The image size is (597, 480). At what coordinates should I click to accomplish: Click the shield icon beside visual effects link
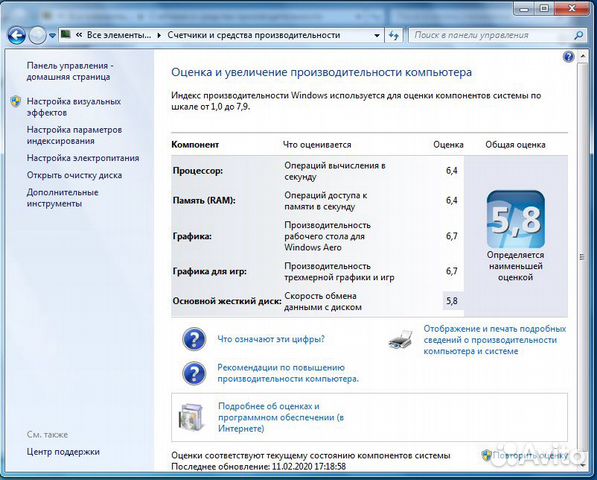click(x=16, y=102)
